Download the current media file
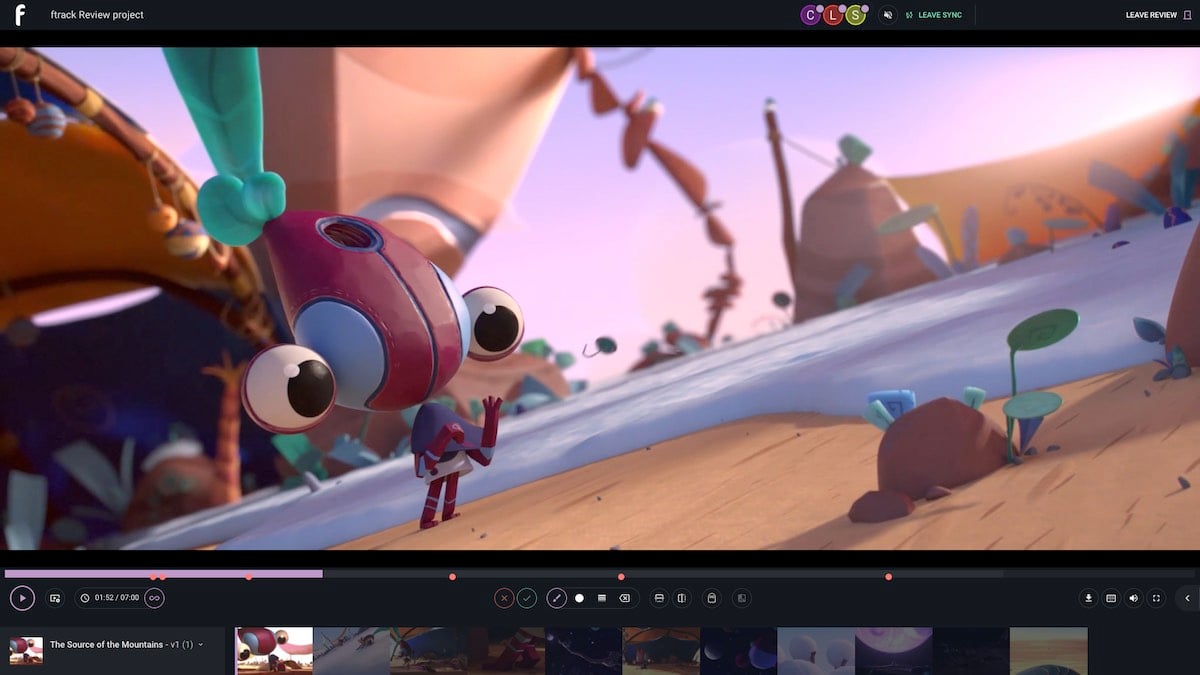 1089,598
